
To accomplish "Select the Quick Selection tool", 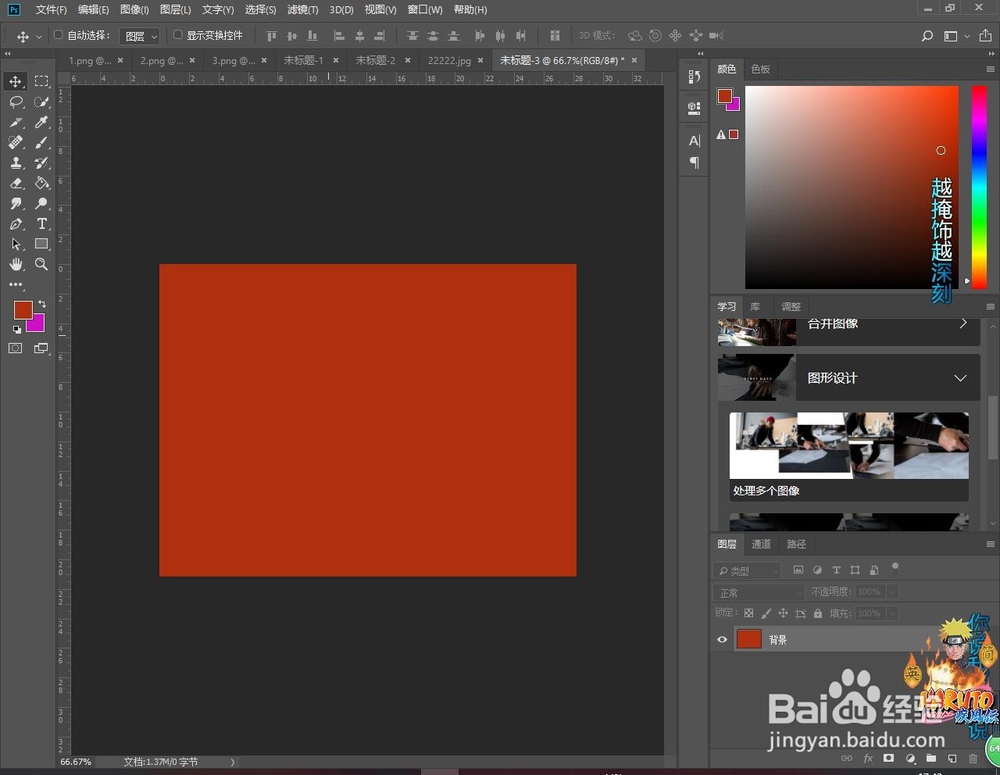I will [x=41, y=102].
